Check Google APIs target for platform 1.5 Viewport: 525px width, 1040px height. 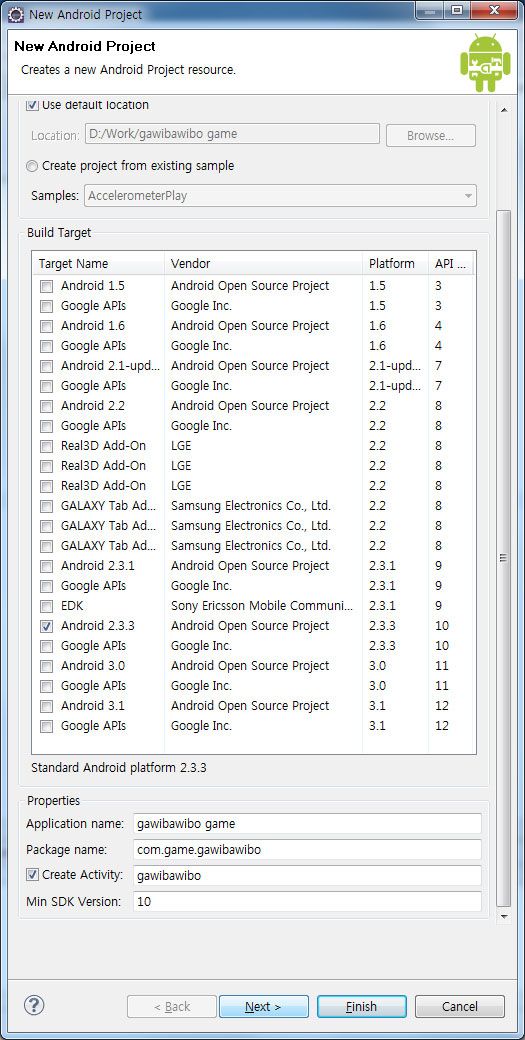click(x=46, y=306)
